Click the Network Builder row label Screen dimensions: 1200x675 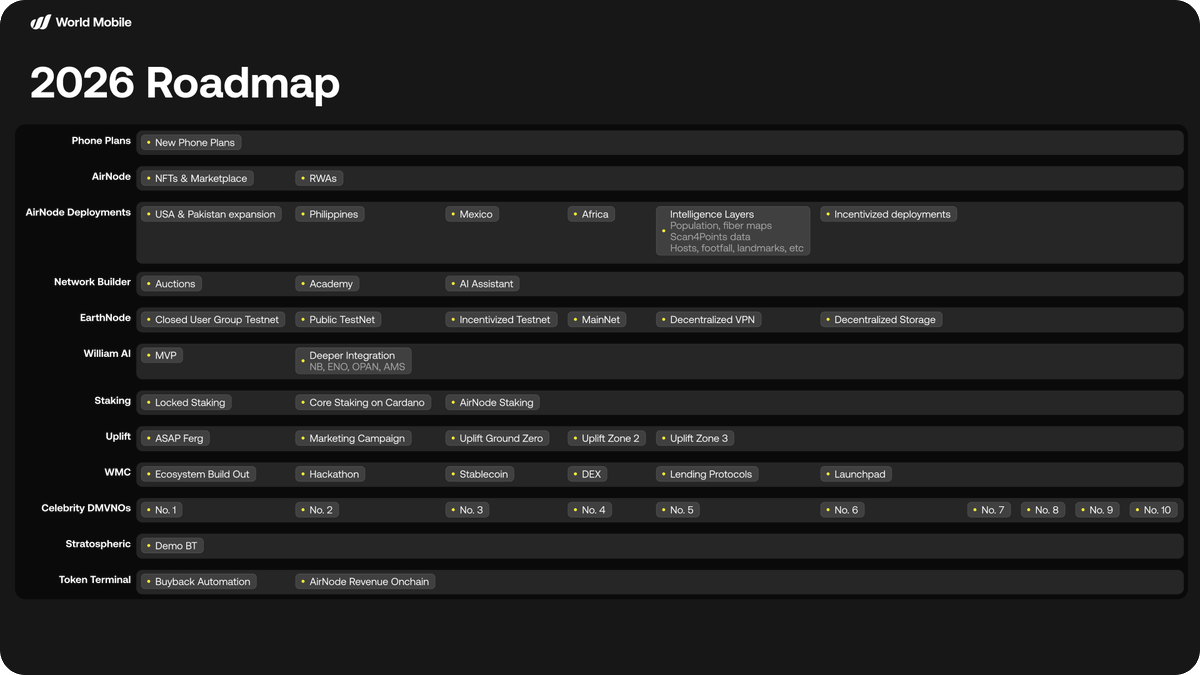(x=92, y=282)
